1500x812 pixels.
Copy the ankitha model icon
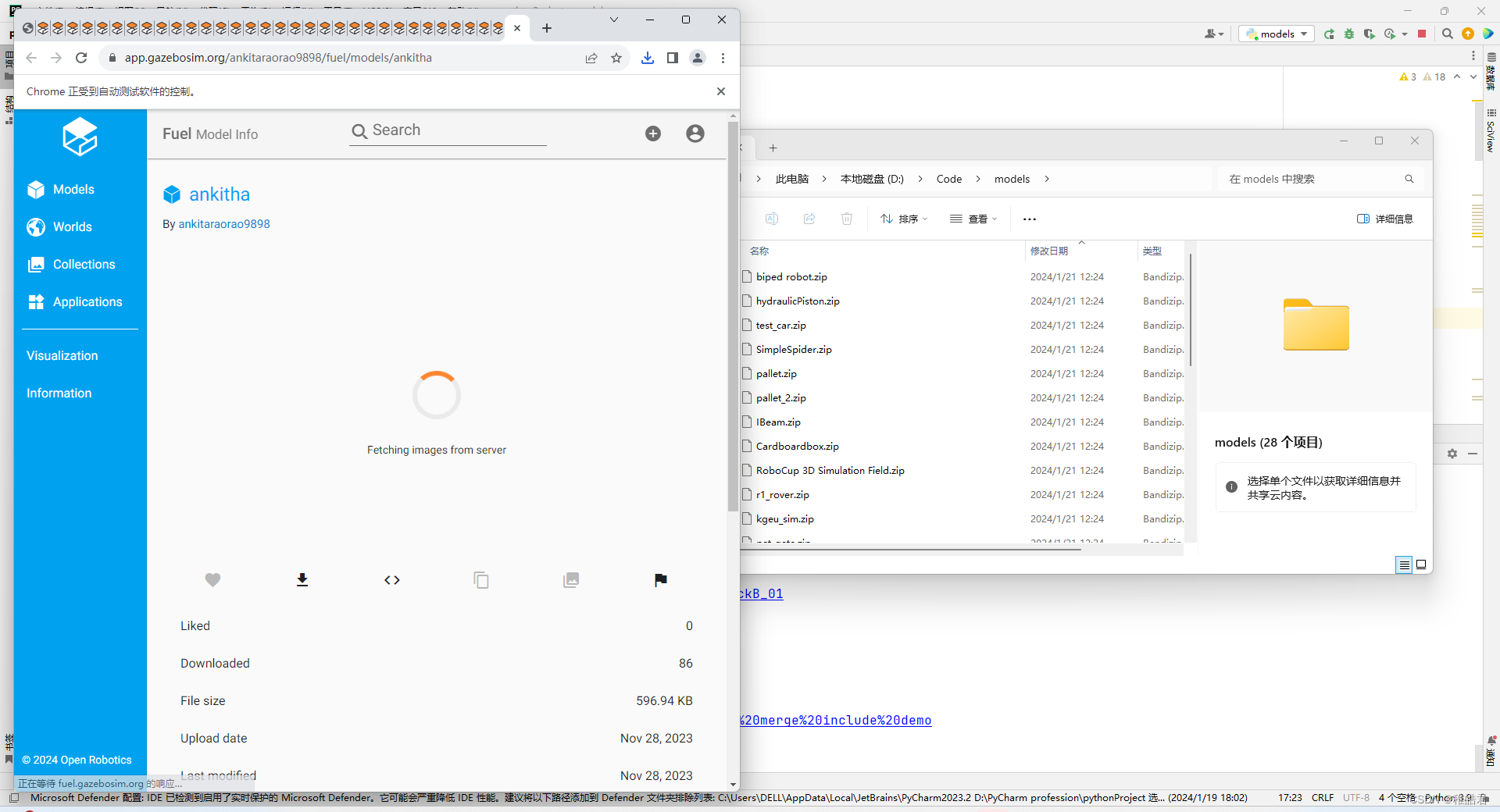(x=481, y=579)
